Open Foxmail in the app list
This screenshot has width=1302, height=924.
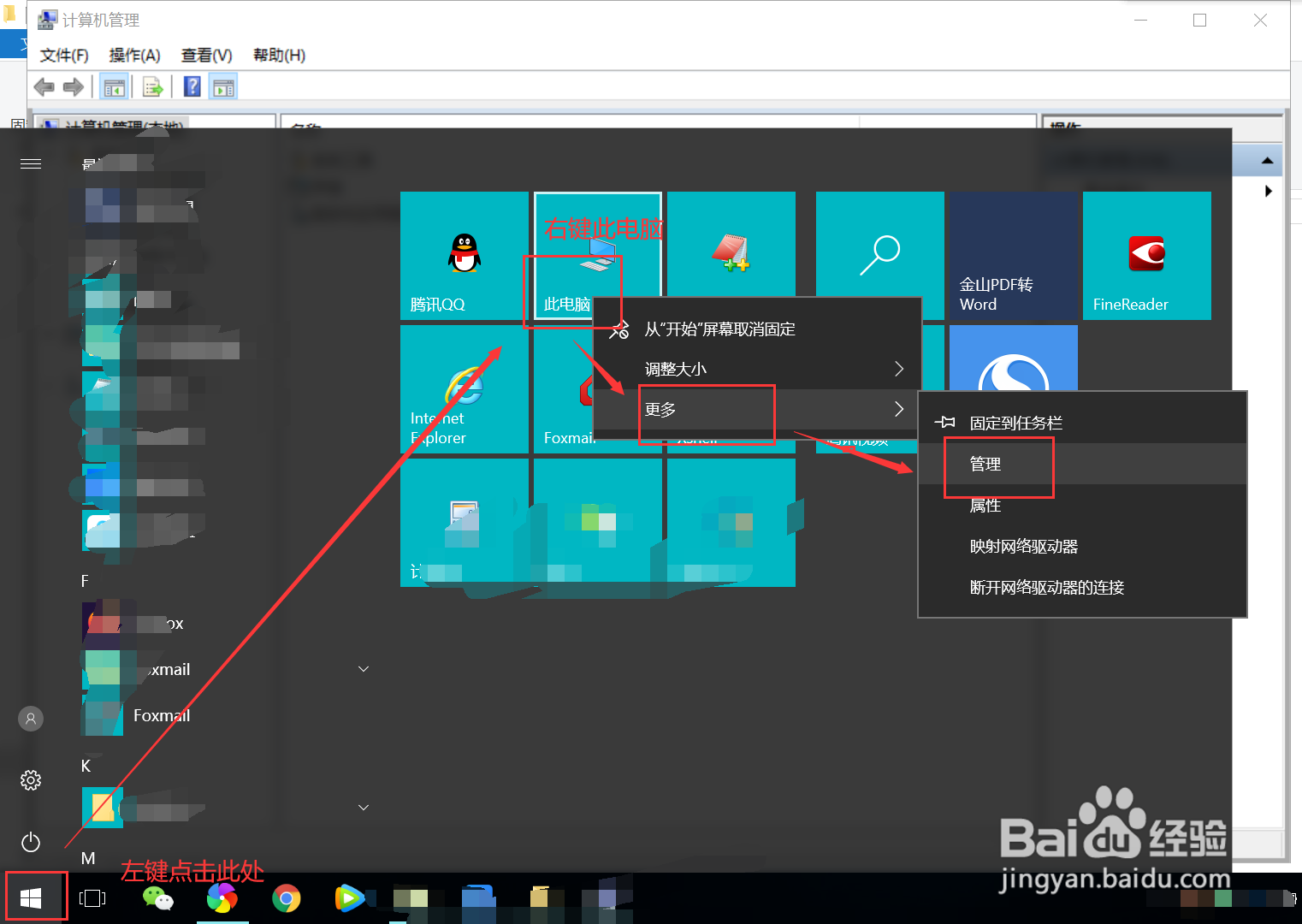click(161, 715)
